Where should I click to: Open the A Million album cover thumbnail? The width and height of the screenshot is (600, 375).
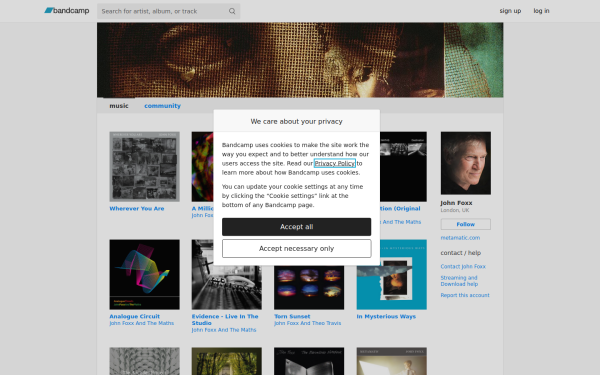point(202,166)
